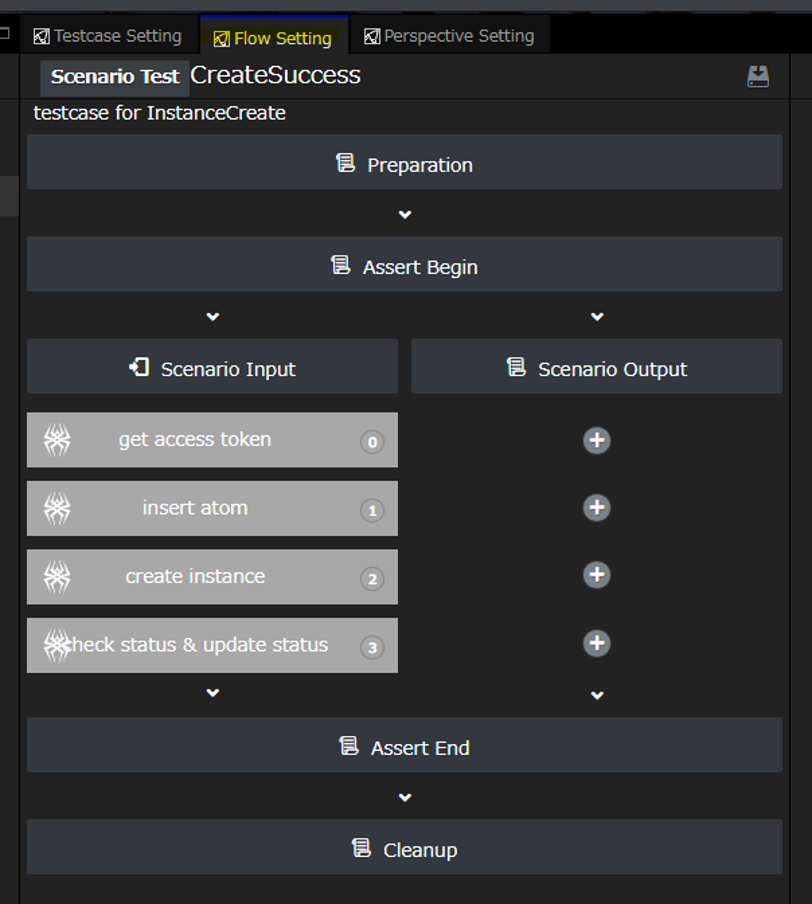This screenshot has width=812, height=904.
Task: Select the Flow Setting tab
Action: [x=273, y=38]
